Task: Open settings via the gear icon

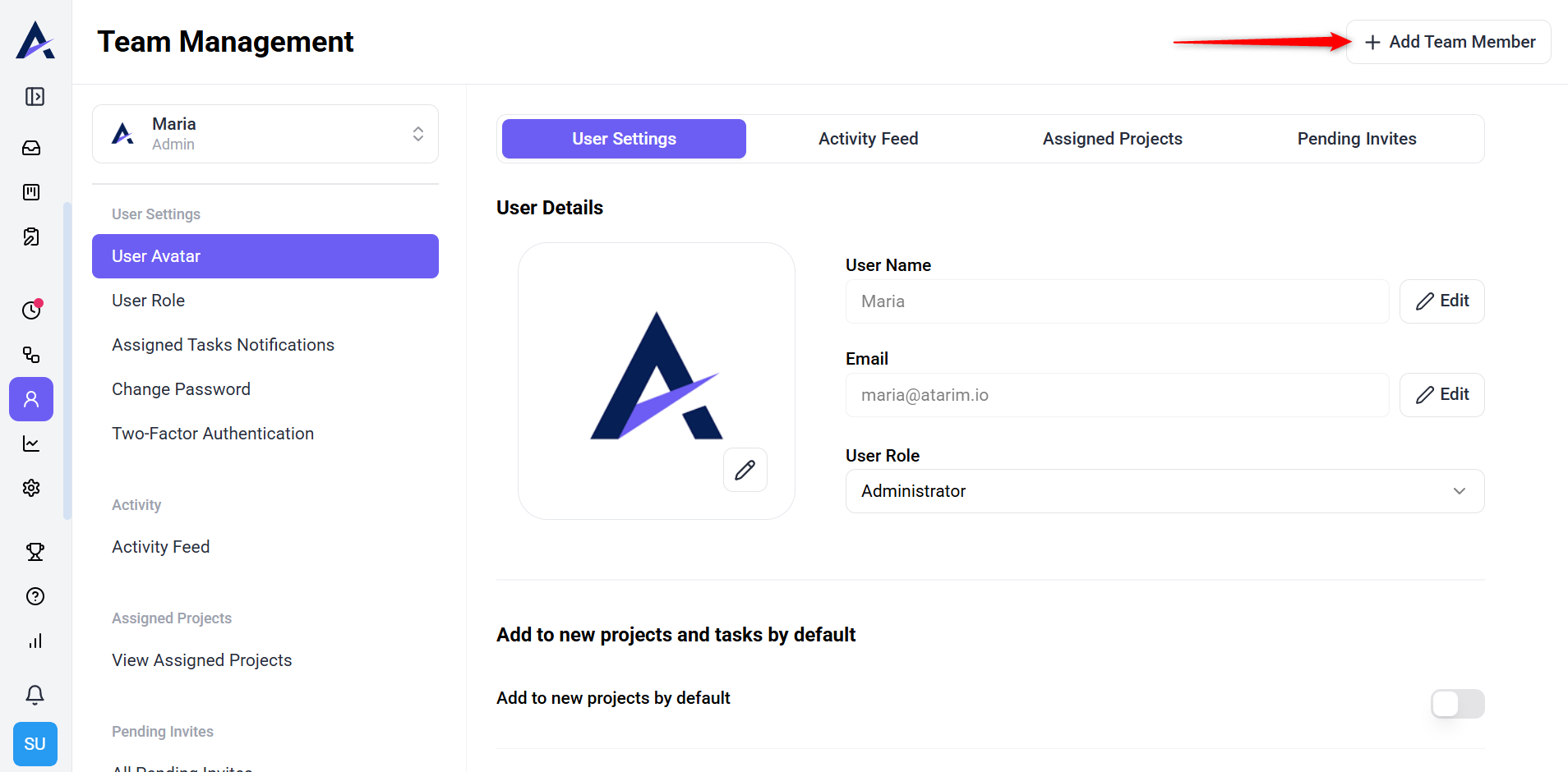Action: point(31,488)
